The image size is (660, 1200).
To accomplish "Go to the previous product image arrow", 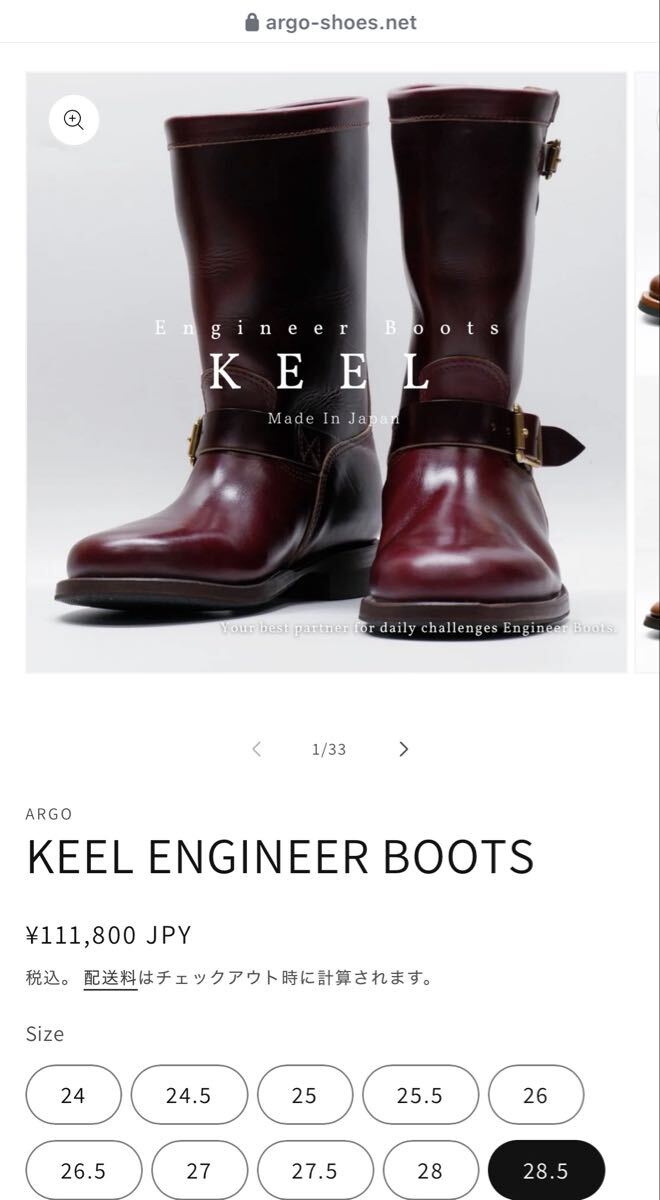I will point(257,749).
